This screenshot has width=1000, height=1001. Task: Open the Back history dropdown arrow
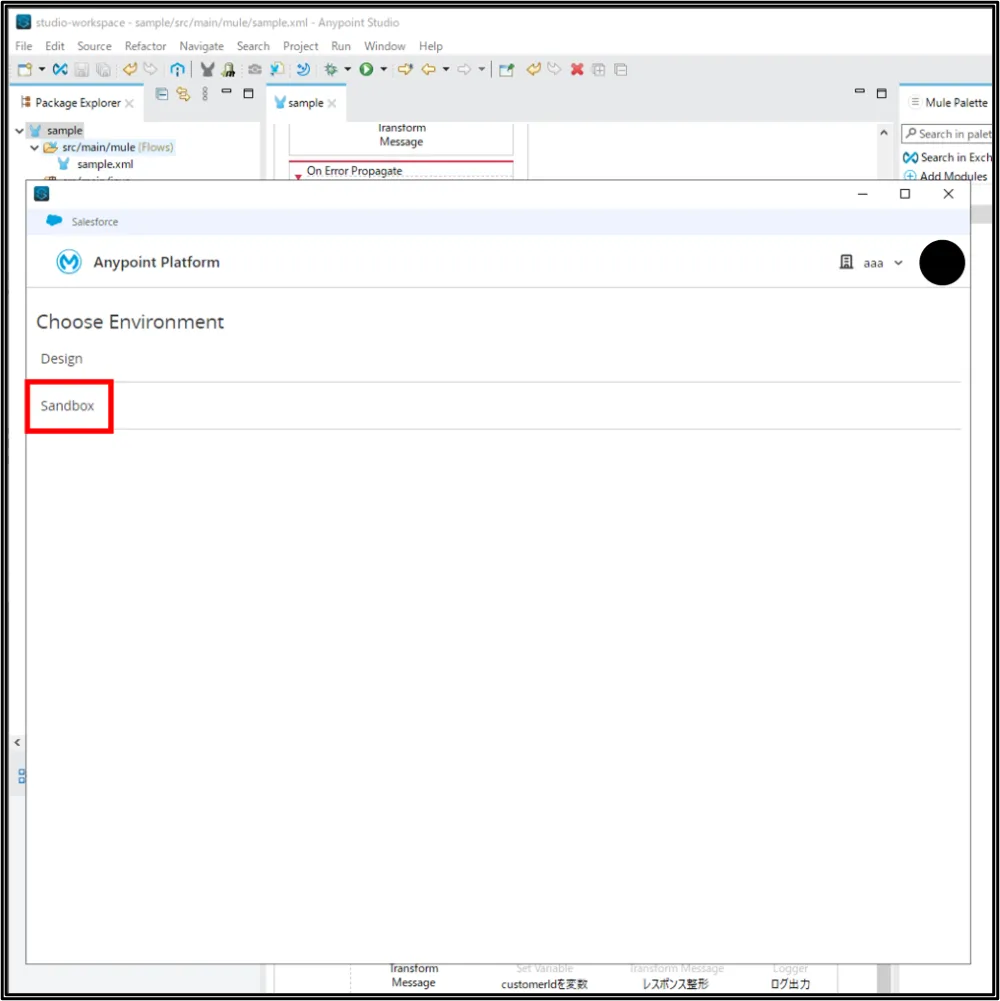click(x=446, y=70)
